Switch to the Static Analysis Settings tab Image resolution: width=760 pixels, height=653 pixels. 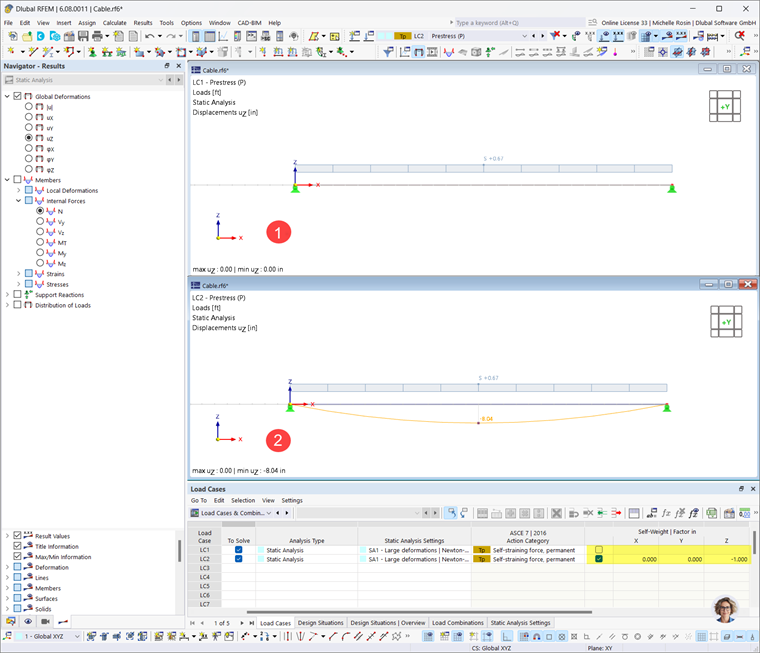tap(520, 622)
